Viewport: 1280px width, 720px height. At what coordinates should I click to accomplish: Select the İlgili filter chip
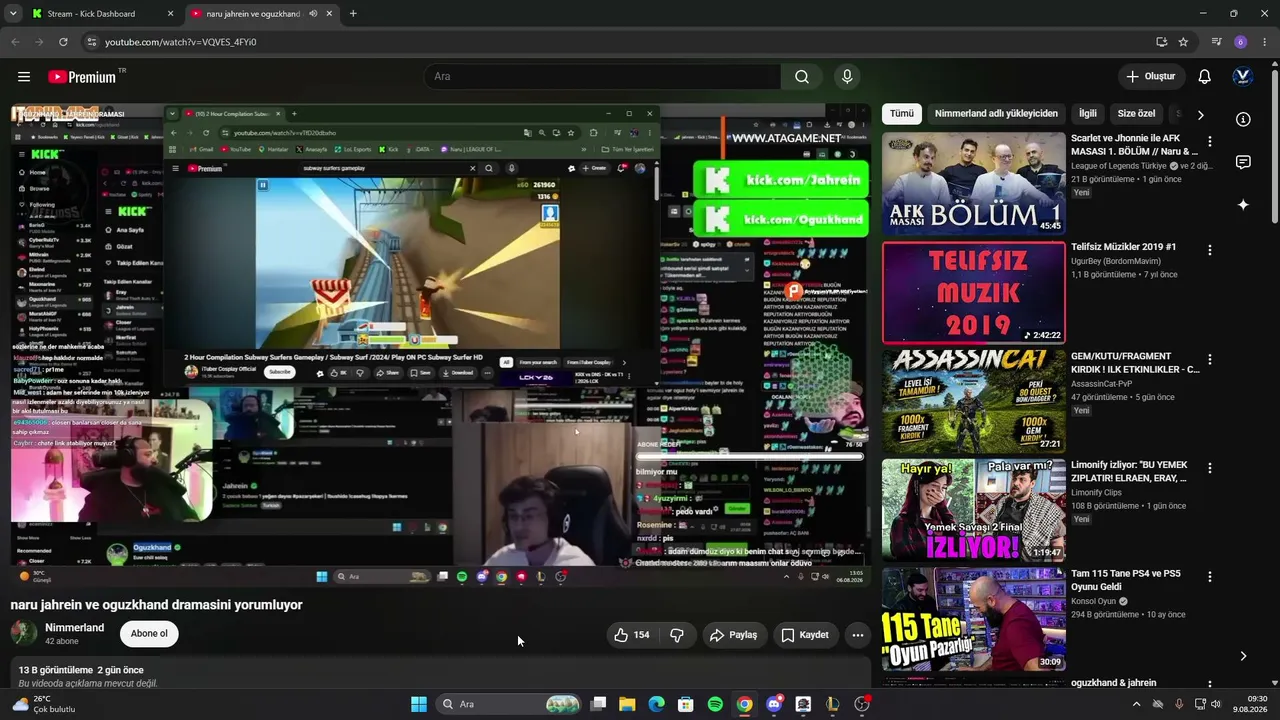click(x=1088, y=114)
